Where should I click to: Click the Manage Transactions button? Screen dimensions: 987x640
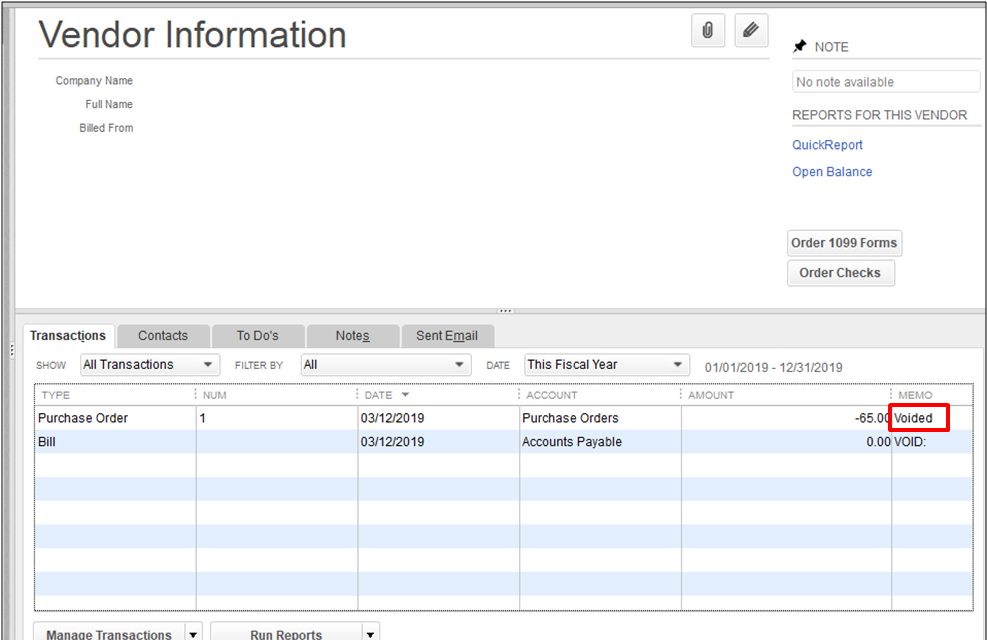pos(109,632)
